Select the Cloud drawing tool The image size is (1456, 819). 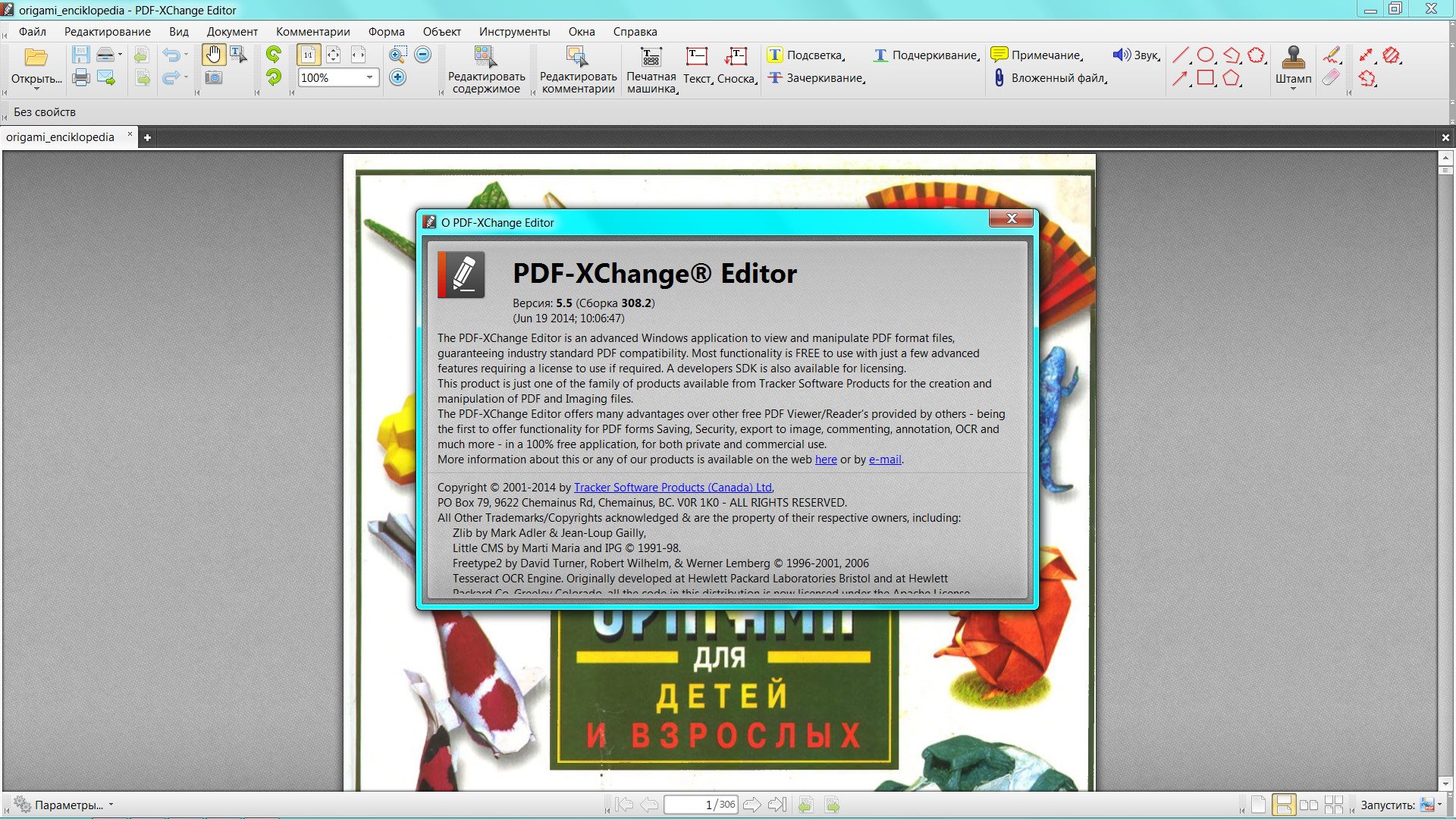(1257, 55)
